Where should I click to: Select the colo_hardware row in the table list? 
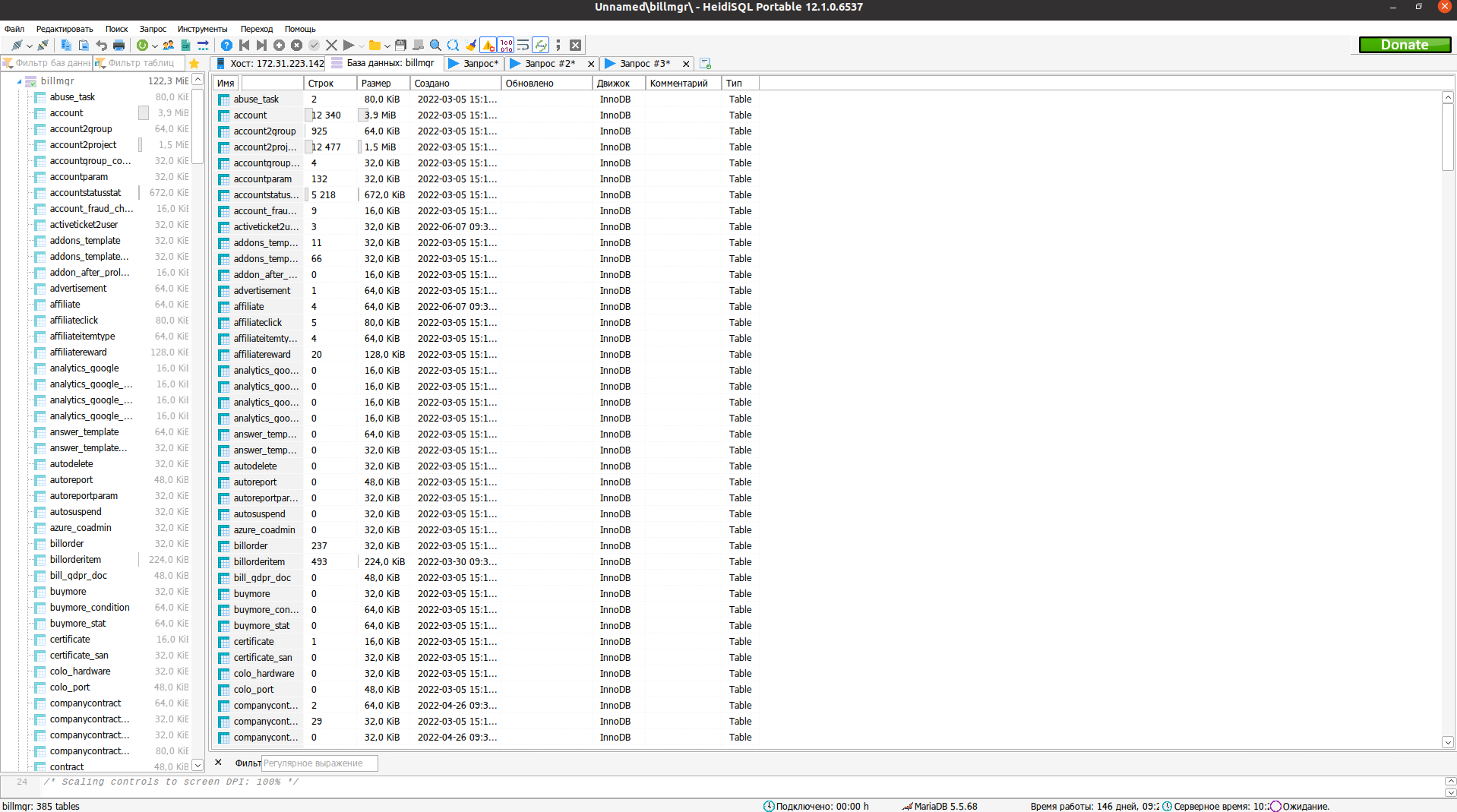(x=486, y=674)
